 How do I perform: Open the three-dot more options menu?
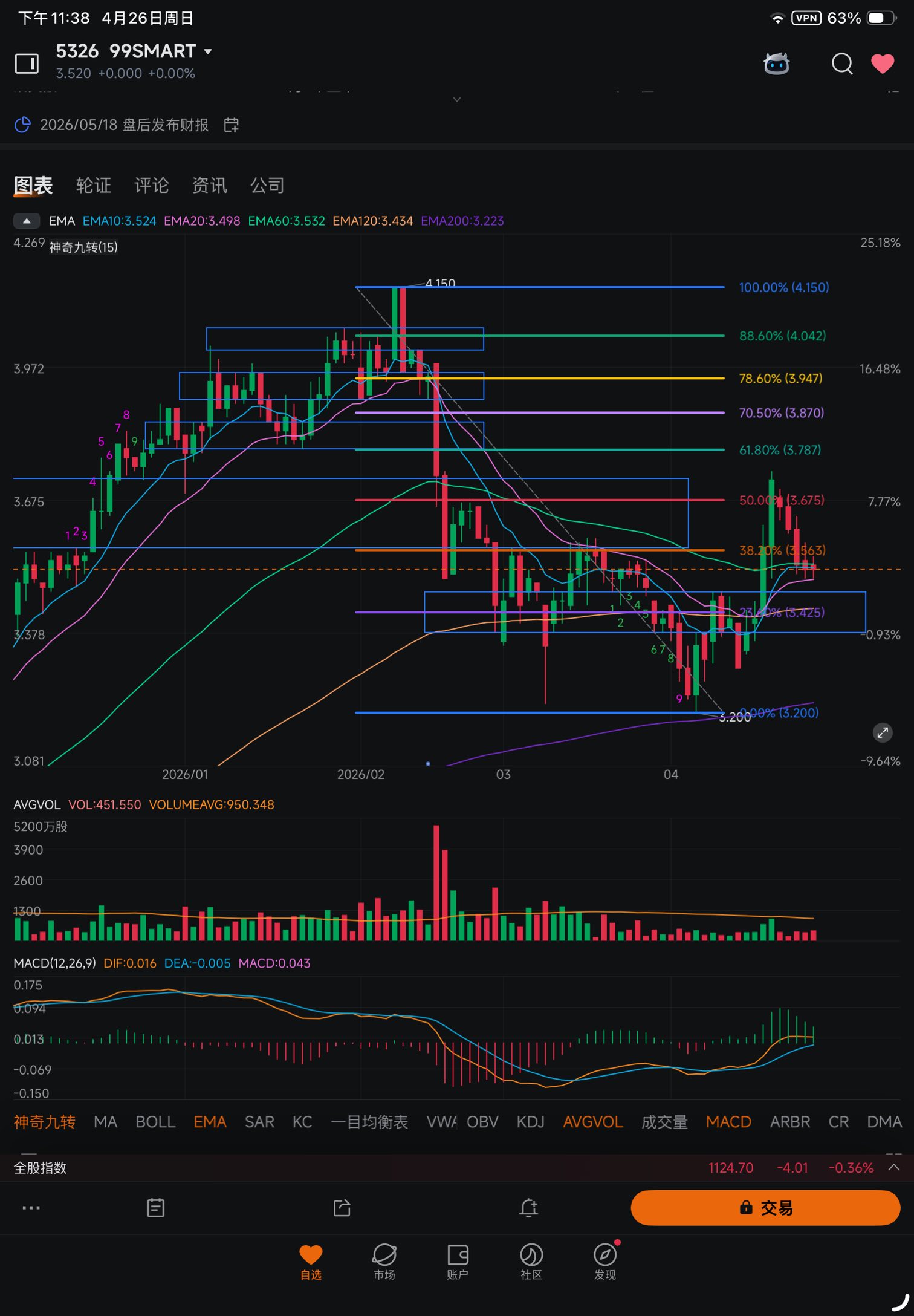(31, 1208)
